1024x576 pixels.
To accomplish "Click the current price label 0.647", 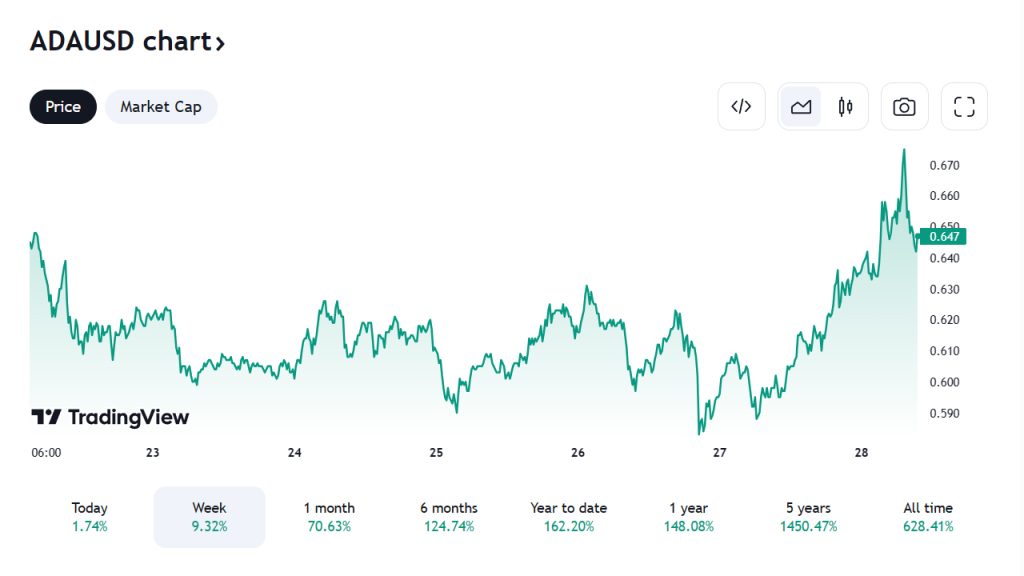I will tap(944, 237).
